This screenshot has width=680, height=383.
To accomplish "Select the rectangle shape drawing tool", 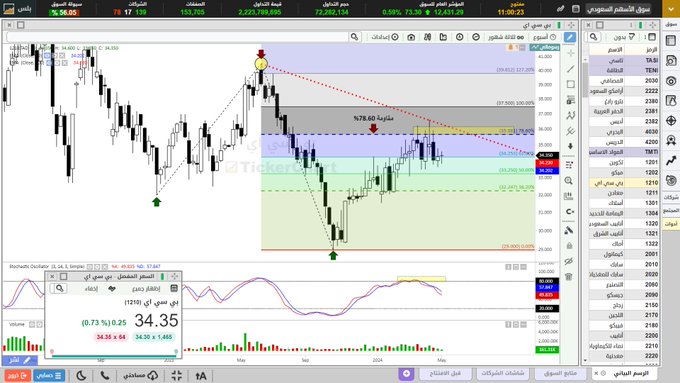I will (x=570, y=84).
